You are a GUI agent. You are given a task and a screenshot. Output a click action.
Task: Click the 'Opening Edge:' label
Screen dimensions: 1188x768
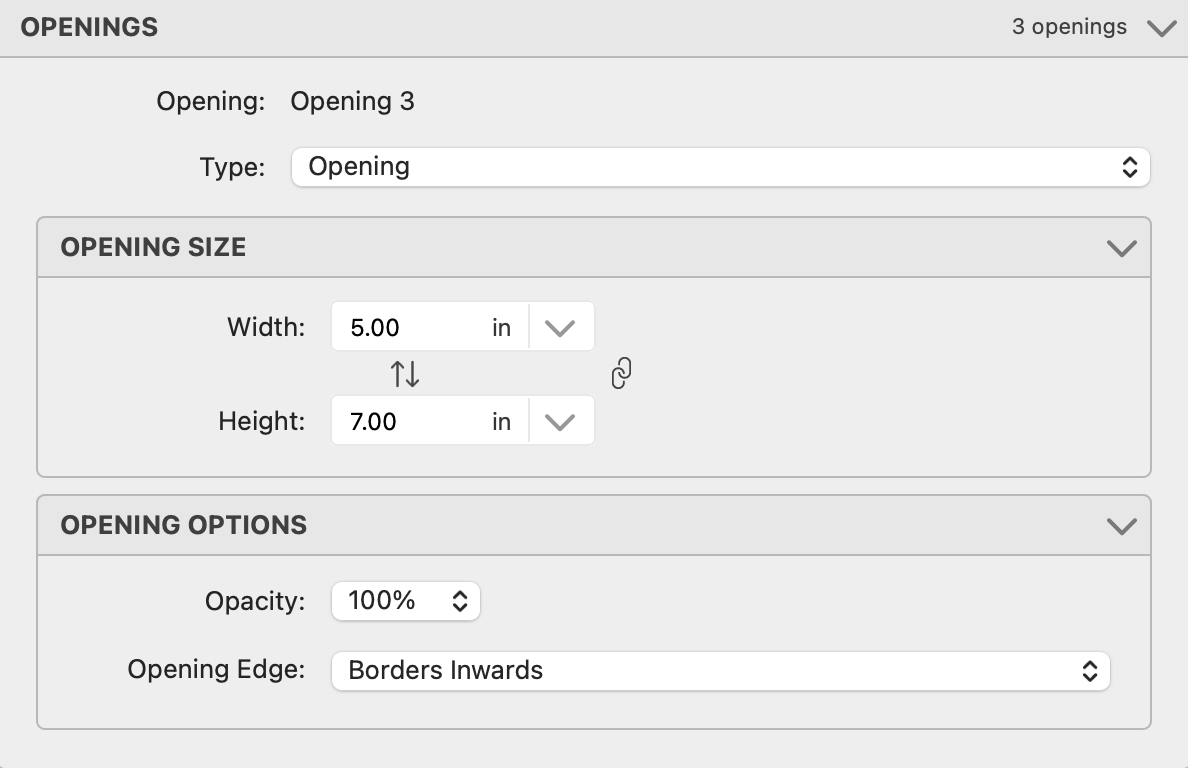[x=216, y=670]
